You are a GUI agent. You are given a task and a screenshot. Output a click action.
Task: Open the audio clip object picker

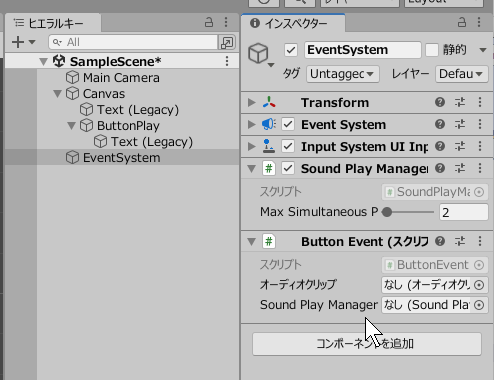(x=479, y=285)
